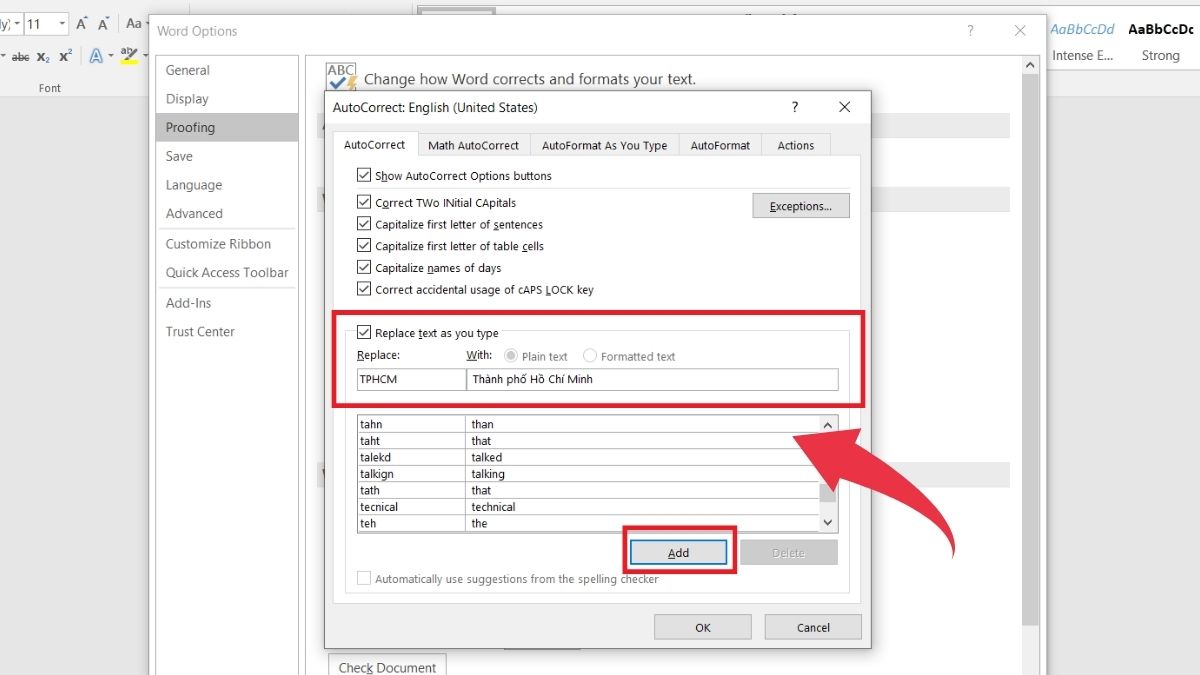
Task: Click the Change Case Aa icon
Action: coord(134,23)
